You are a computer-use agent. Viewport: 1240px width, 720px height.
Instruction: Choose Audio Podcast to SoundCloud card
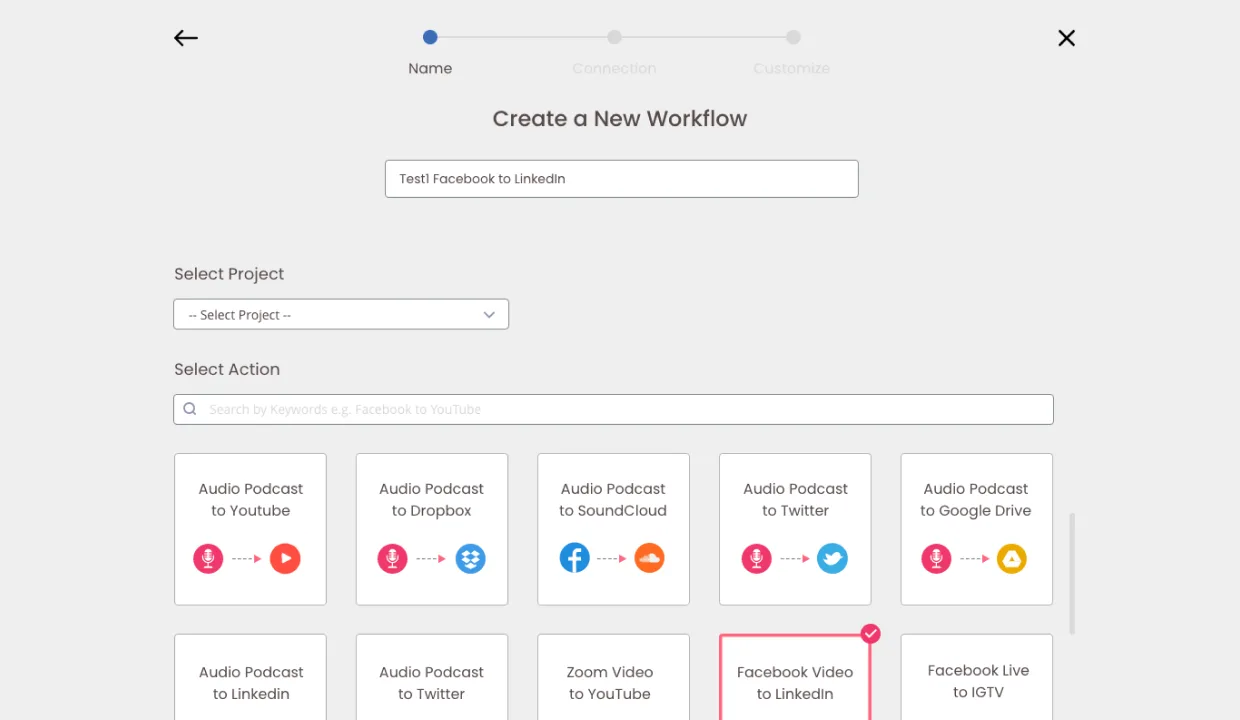613,529
